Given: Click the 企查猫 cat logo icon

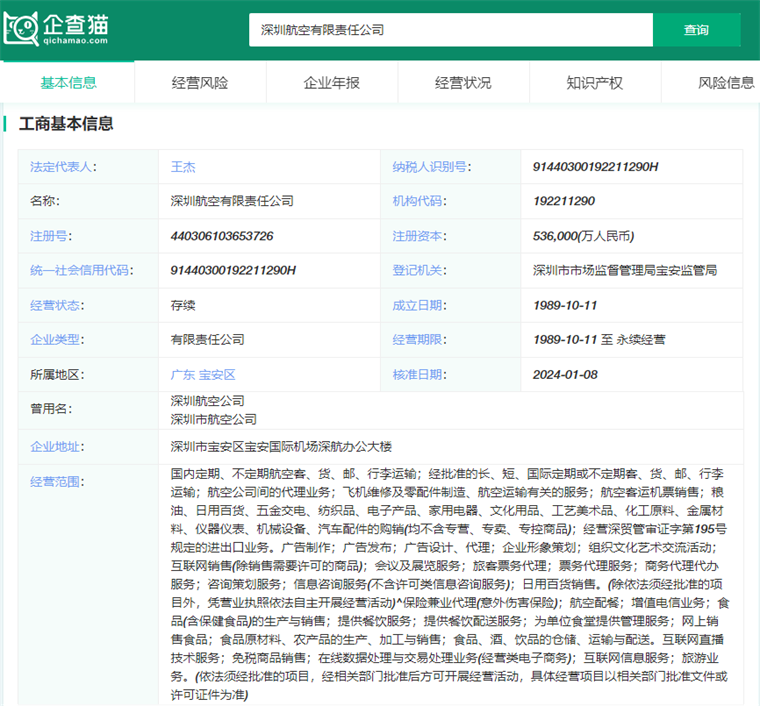Looking at the screenshot, I should coord(21,29).
